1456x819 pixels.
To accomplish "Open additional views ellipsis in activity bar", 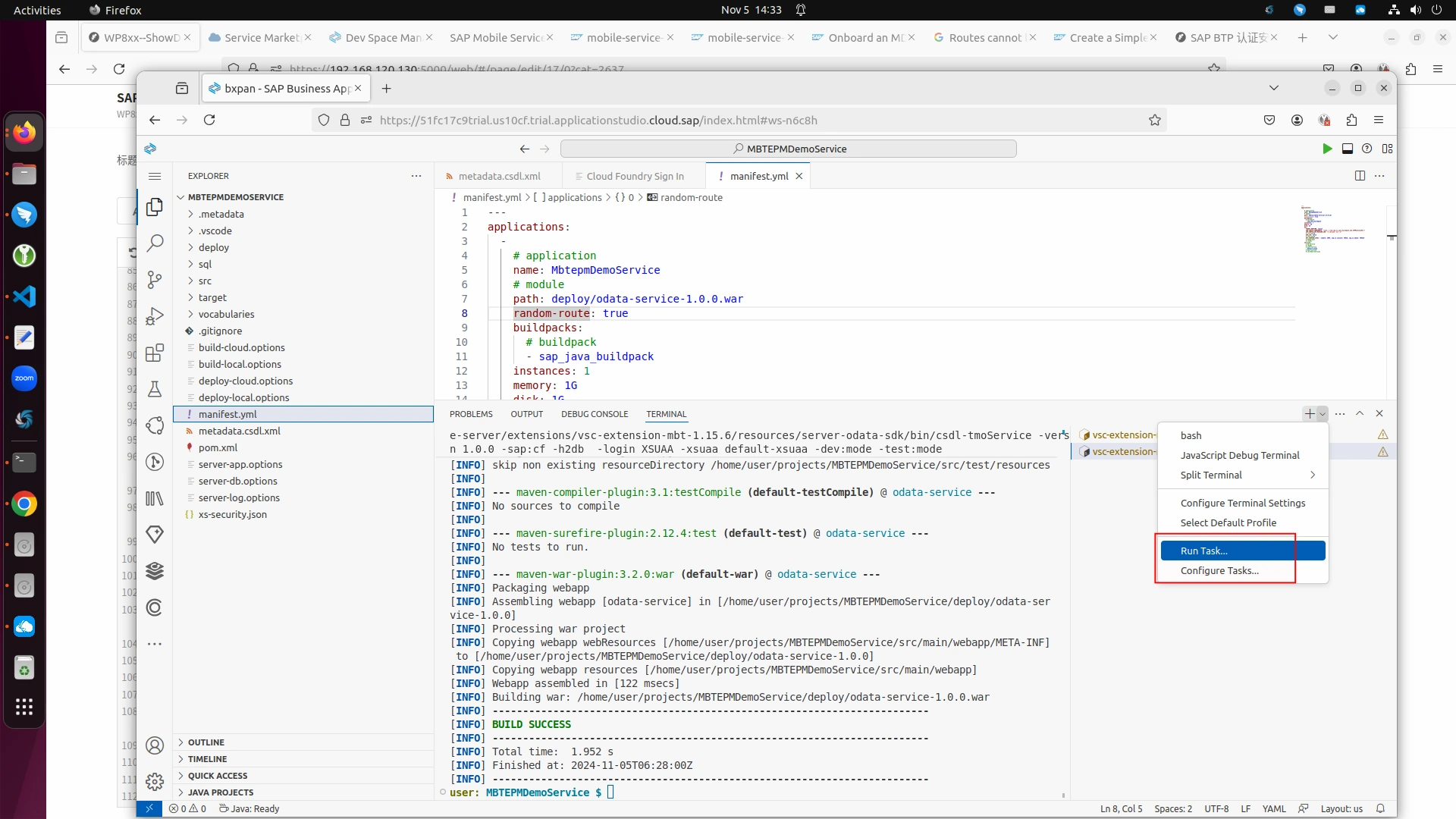I will tap(155, 644).
